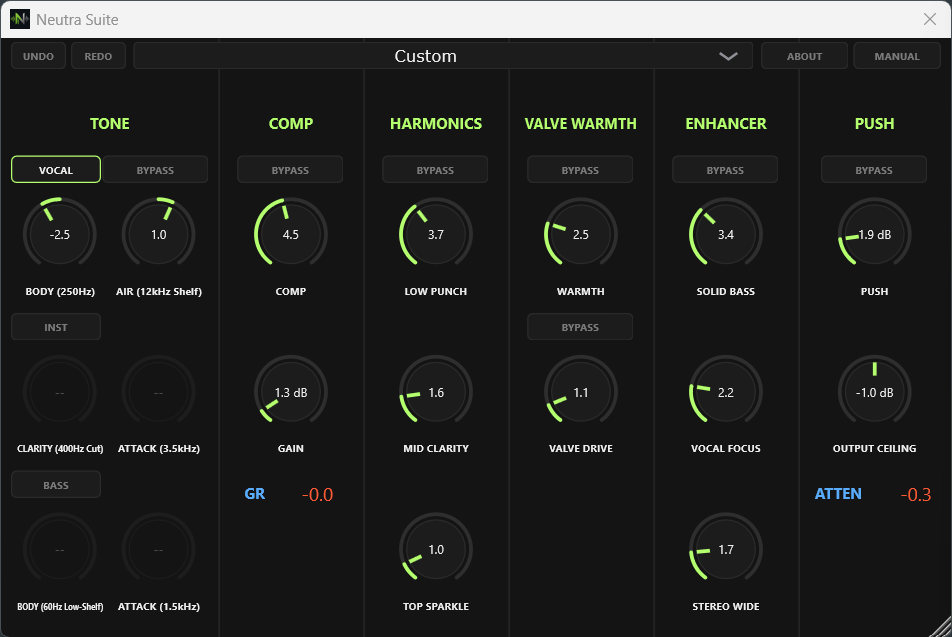Click the ATTEN meter value -0.3
Image resolution: width=952 pixels, height=637 pixels.
coord(916,494)
